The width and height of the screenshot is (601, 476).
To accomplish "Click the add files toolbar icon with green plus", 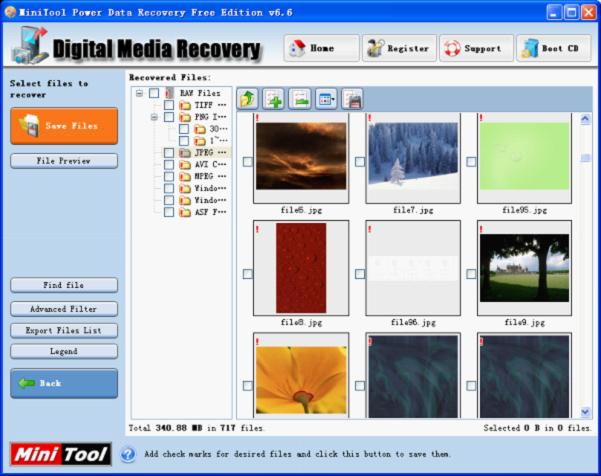I will tap(273, 99).
